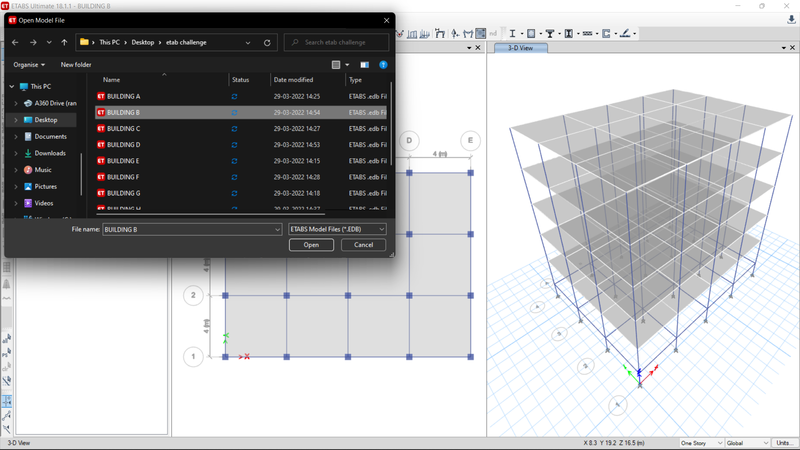Image resolution: width=800 pixels, height=450 pixels.
Task: Close the plan view pane
Action: pos(478,48)
